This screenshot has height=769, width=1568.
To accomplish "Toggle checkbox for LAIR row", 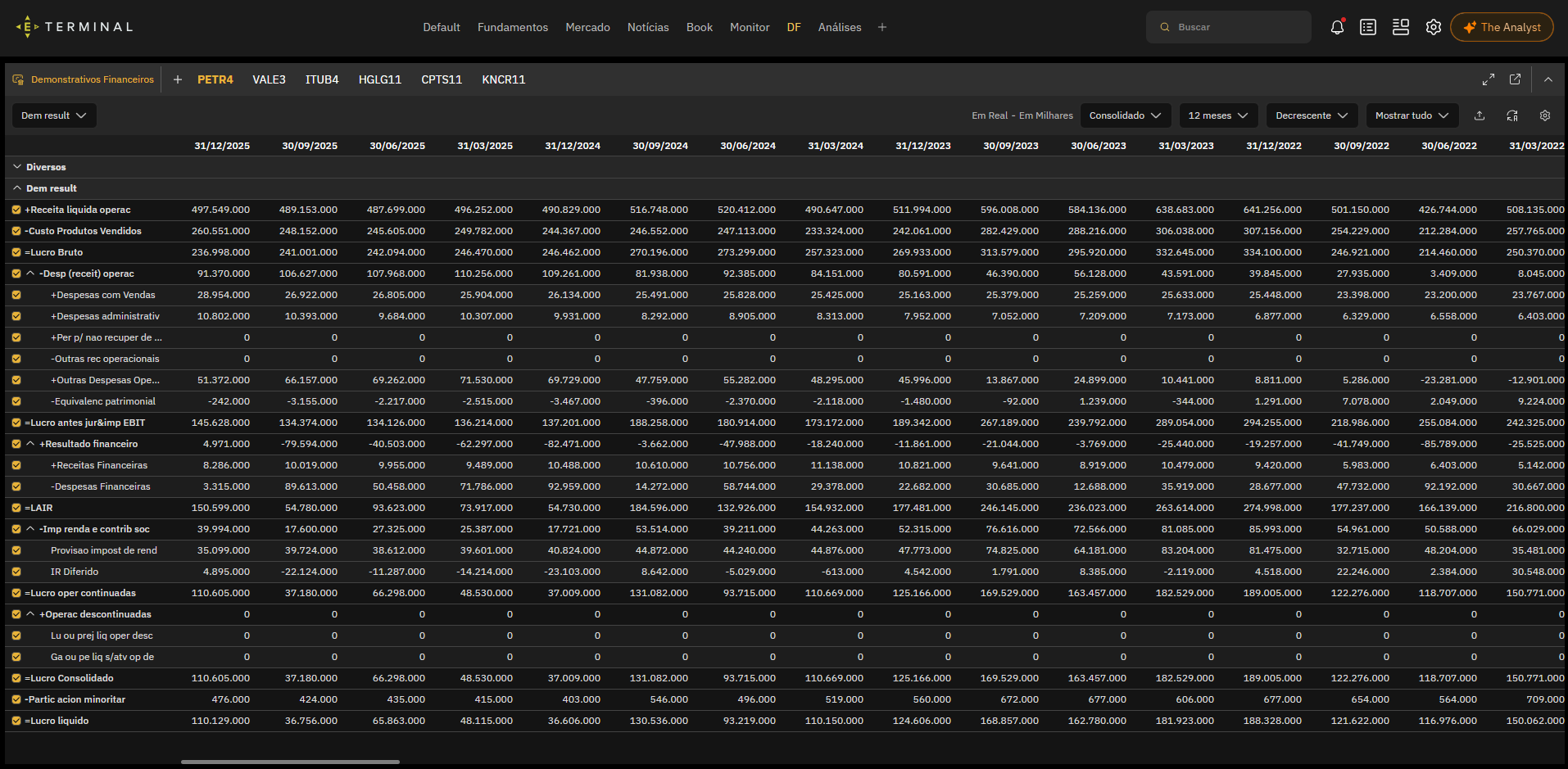I will pos(16,508).
